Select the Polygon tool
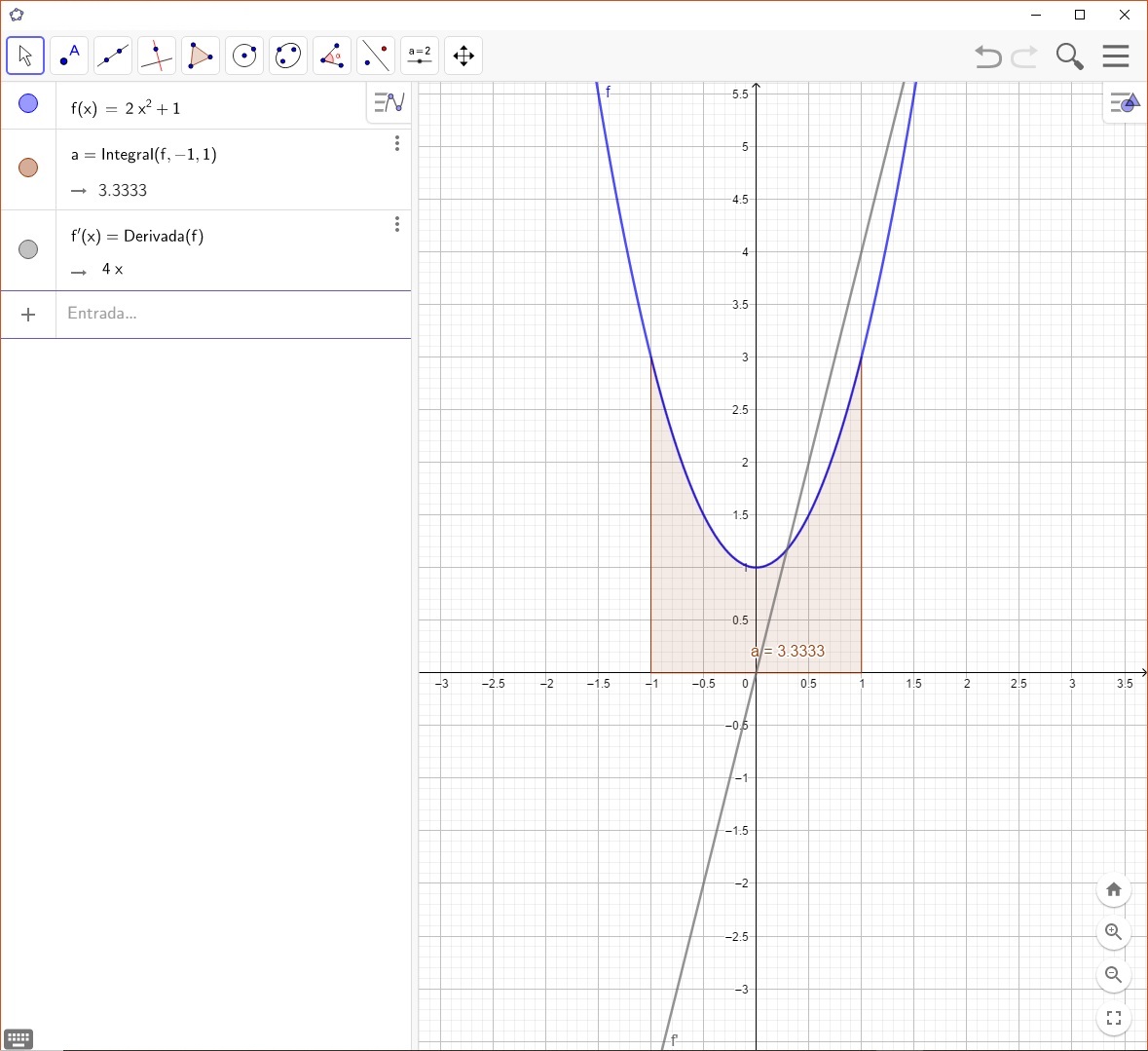The width and height of the screenshot is (1148, 1051). coord(200,56)
